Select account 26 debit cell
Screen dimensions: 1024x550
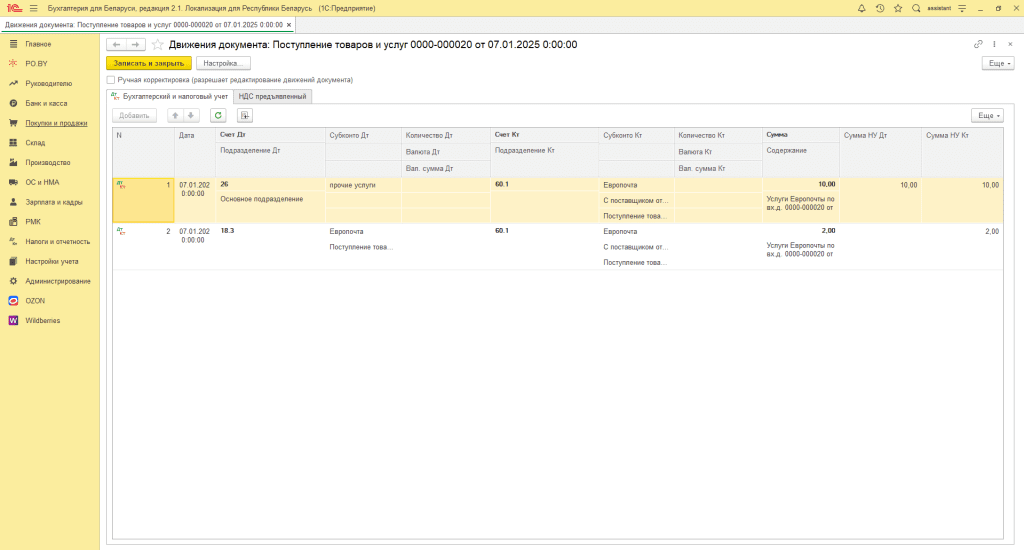(x=270, y=184)
